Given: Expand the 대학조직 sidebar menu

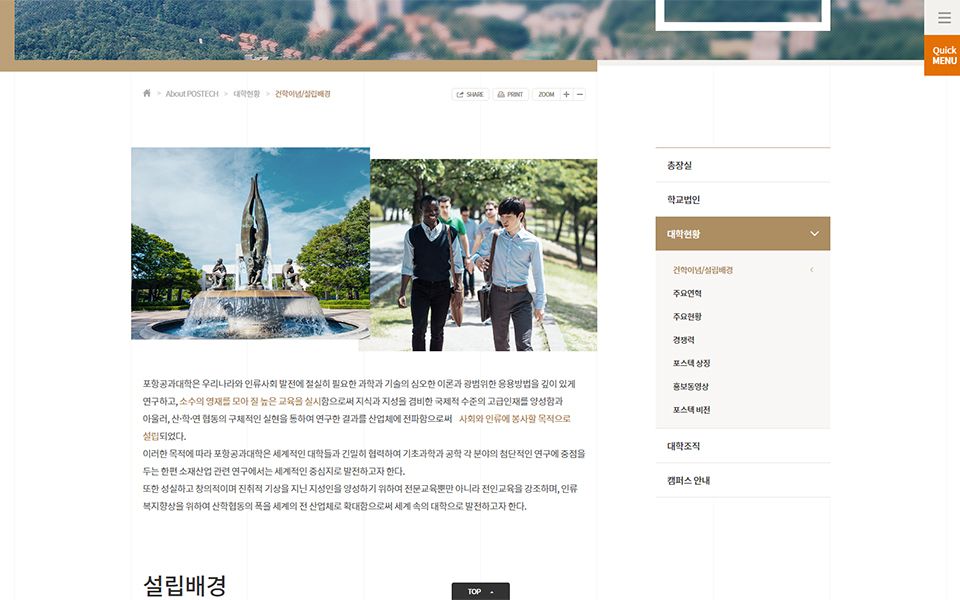Looking at the screenshot, I should pos(742,446).
